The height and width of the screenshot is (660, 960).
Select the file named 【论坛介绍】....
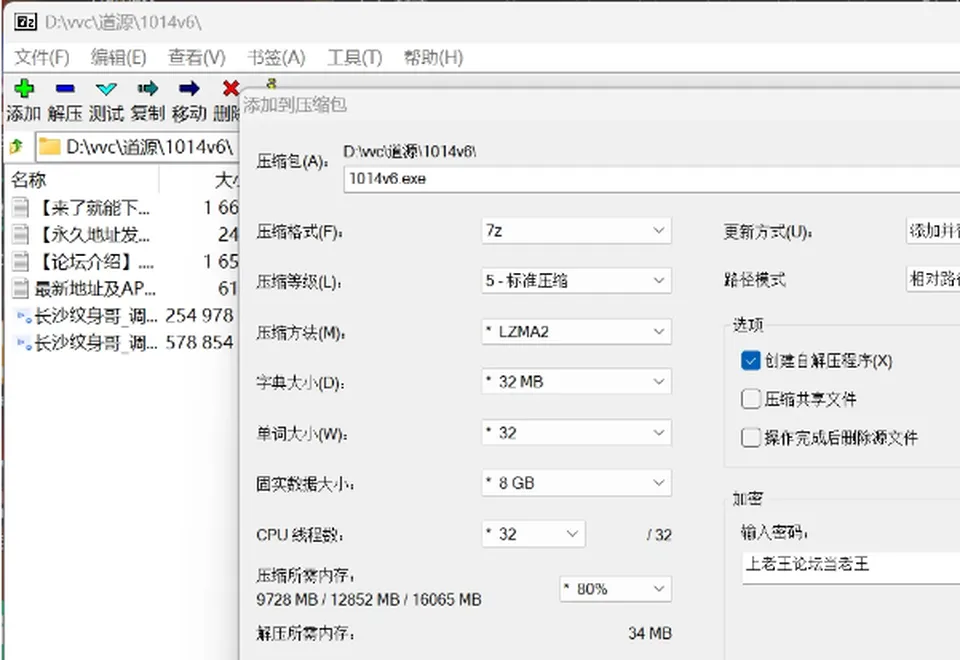95,261
